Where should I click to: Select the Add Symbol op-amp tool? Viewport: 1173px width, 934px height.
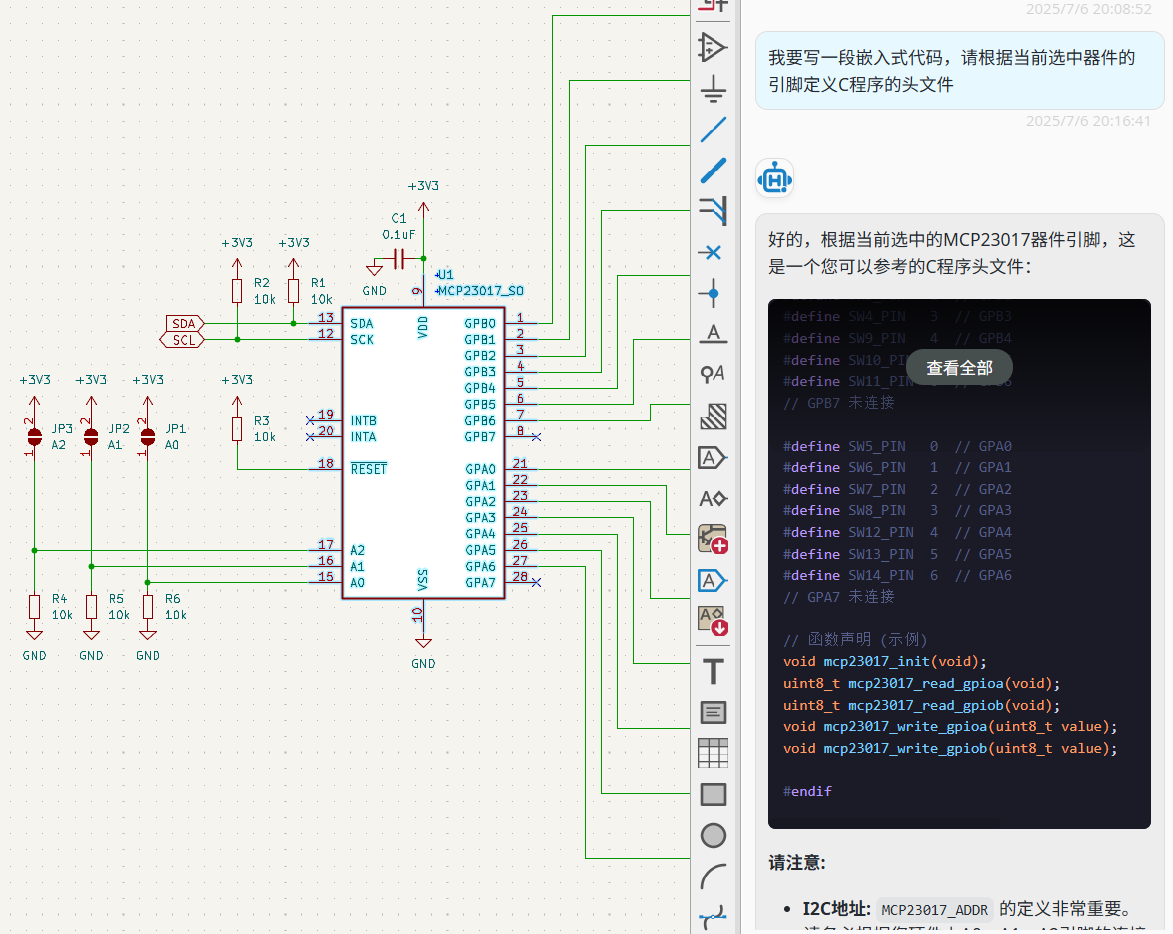713,47
